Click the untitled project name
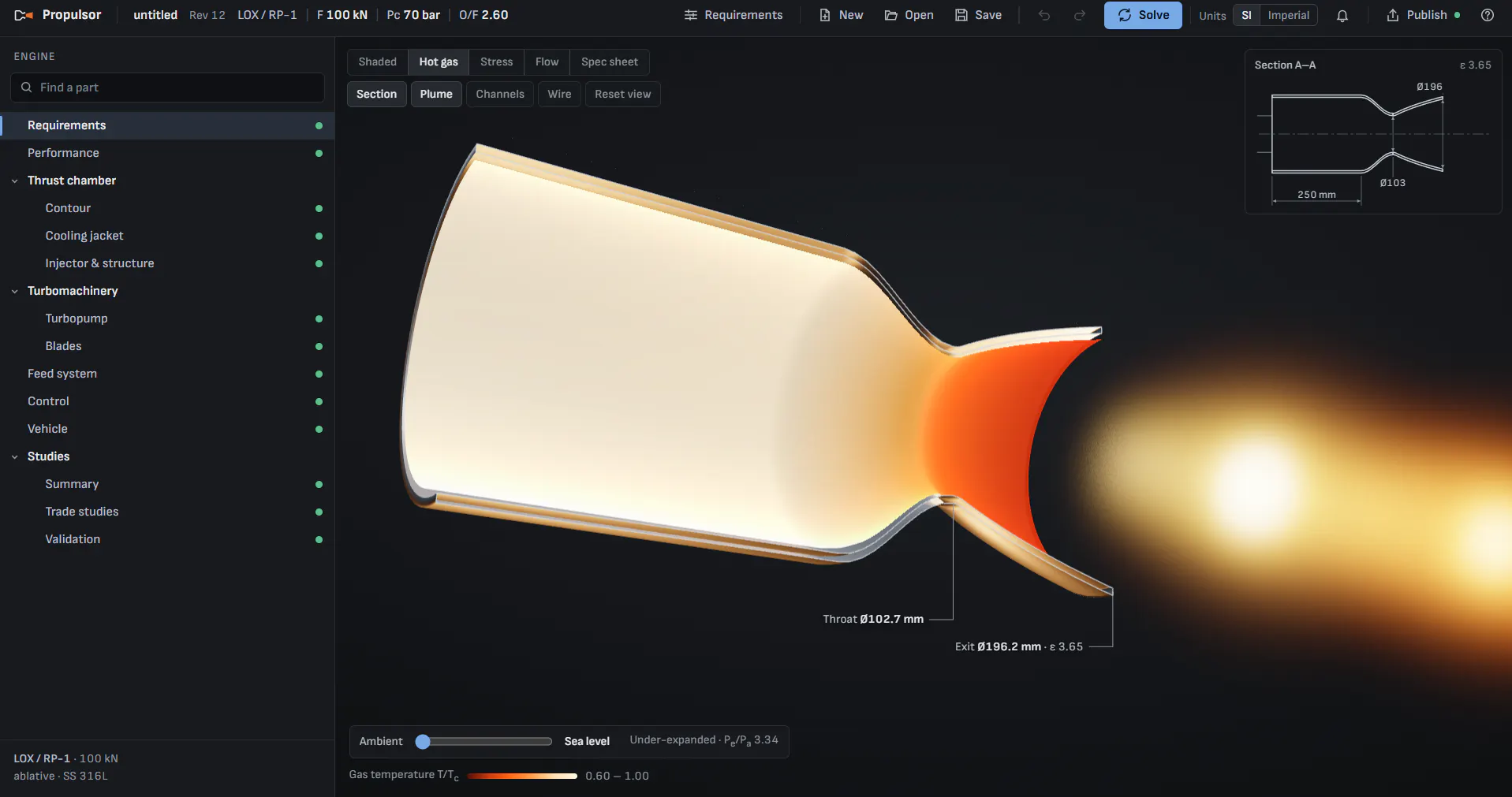Image resolution: width=1512 pixels, height=797 pixels. [155, 15]
